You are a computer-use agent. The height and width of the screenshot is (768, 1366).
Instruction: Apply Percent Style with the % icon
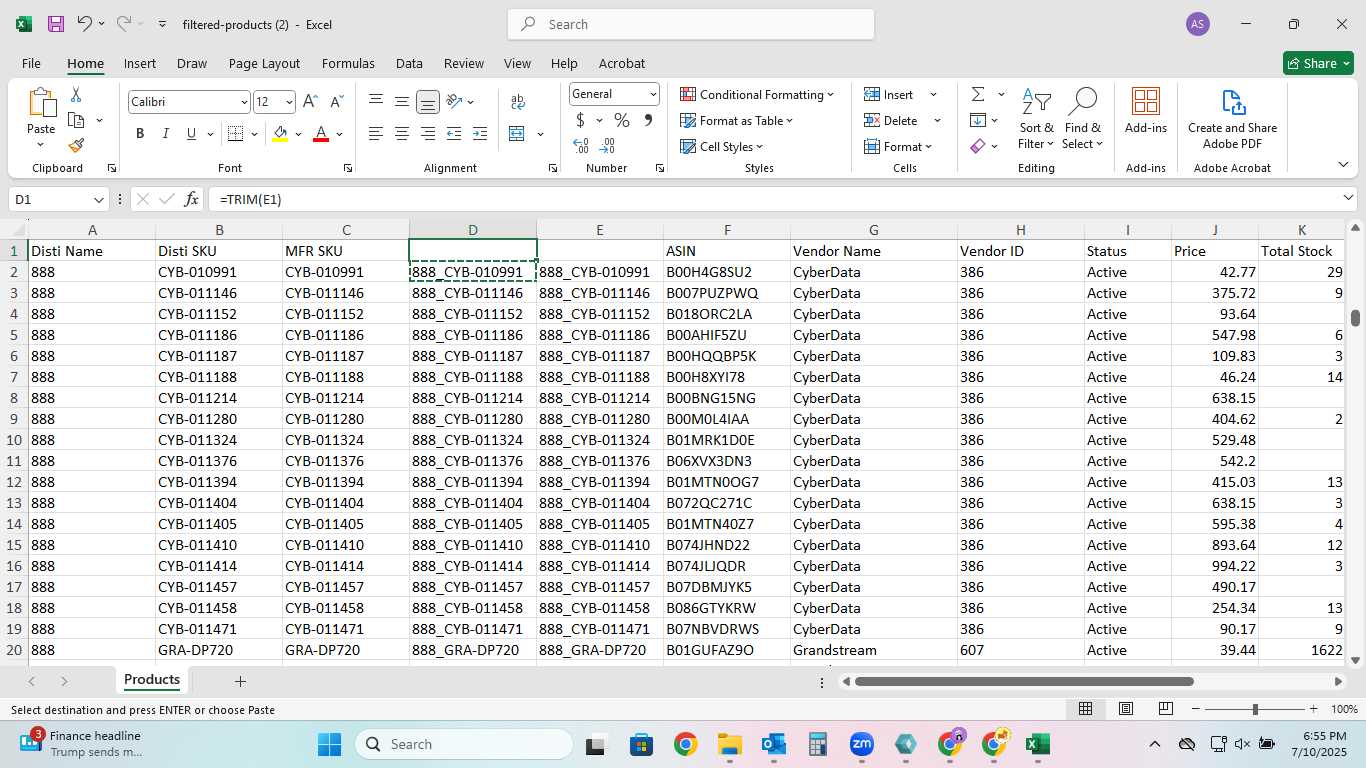[622, 120]
